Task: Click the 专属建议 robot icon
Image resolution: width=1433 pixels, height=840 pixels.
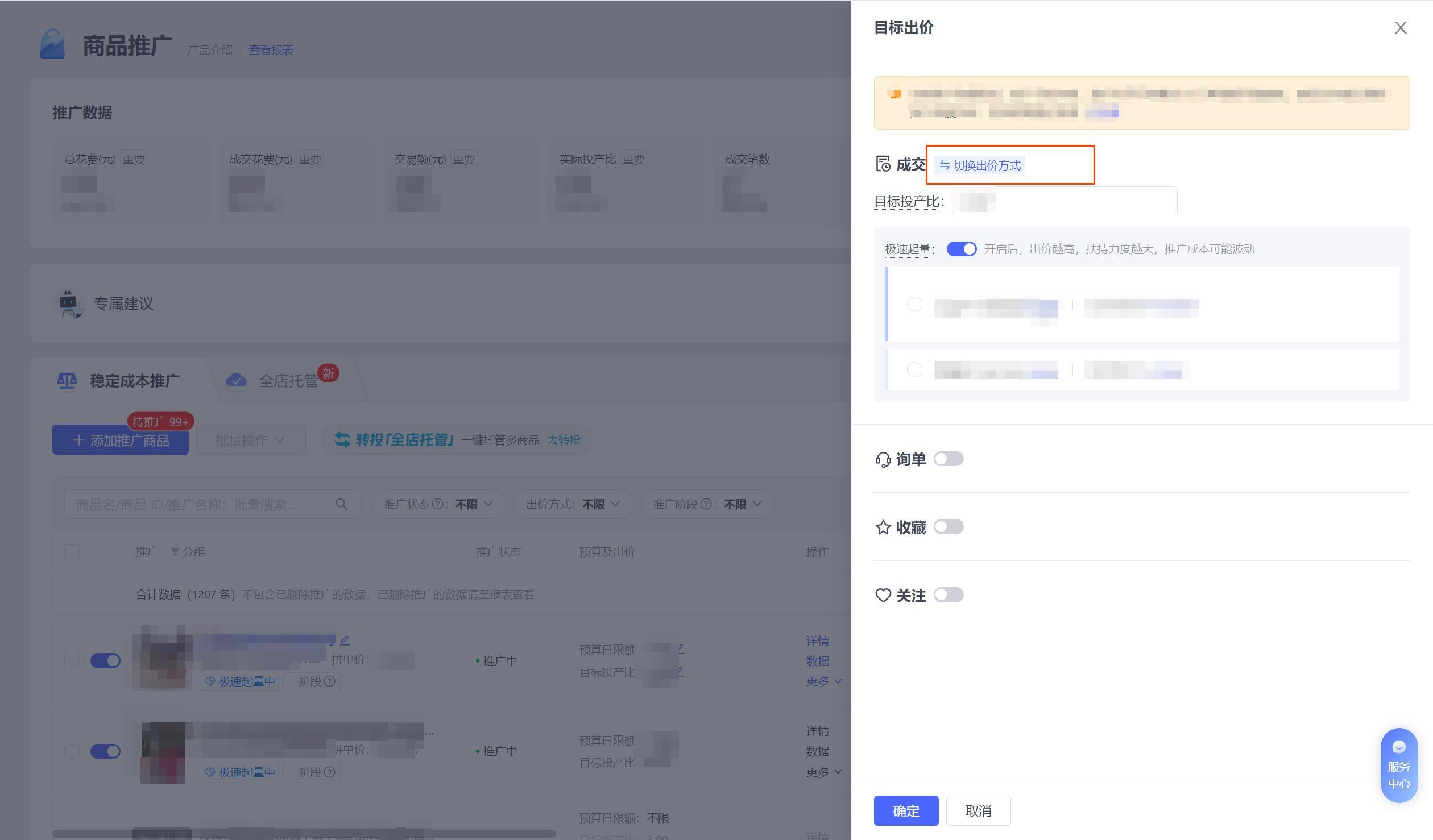Action: coord(69,303)
